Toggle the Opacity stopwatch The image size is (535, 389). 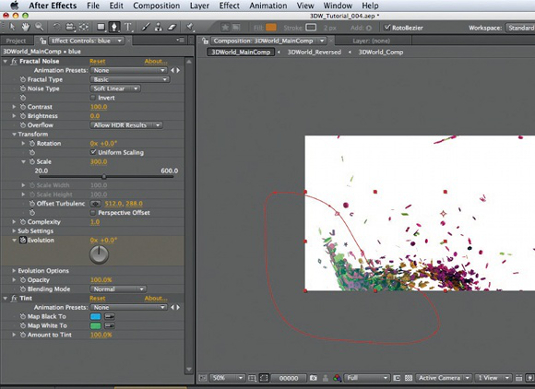[23, 280]
